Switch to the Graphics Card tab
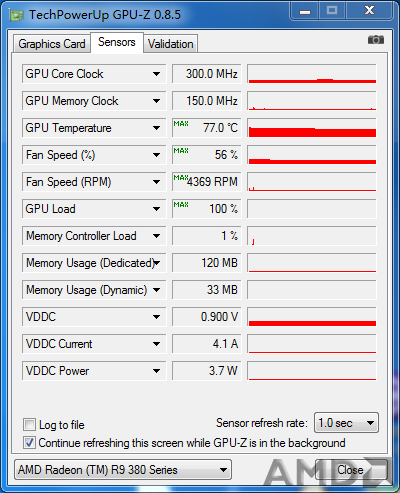Screen dimensions: 400x493 [x=52, y=44]
